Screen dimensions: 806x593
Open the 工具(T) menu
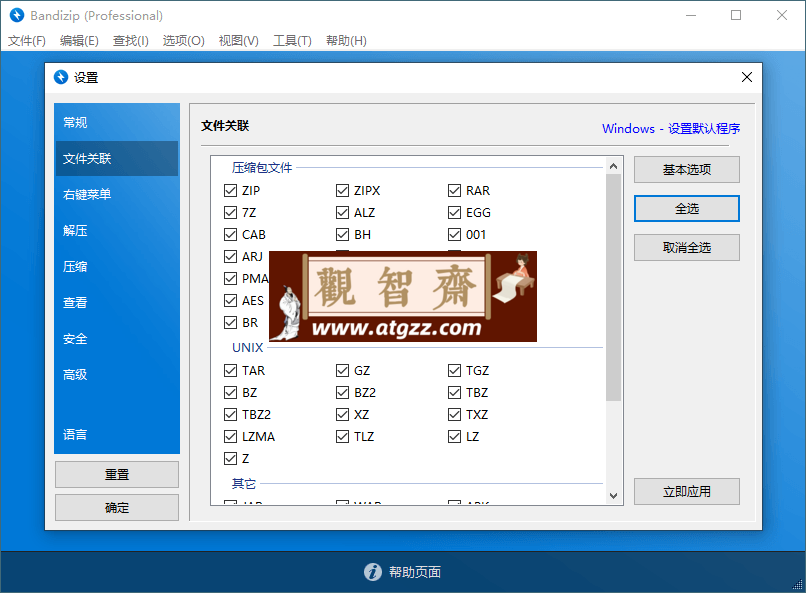click(292, 41)
